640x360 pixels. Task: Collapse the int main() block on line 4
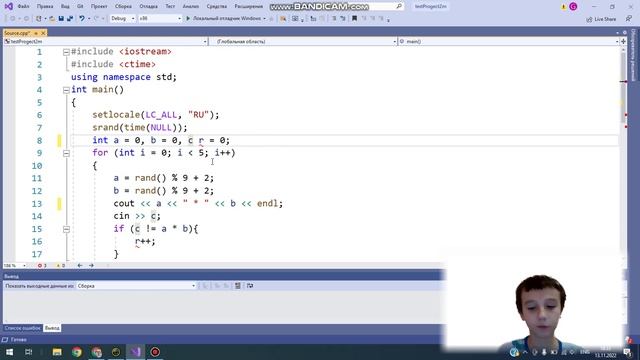coord(66,90)
